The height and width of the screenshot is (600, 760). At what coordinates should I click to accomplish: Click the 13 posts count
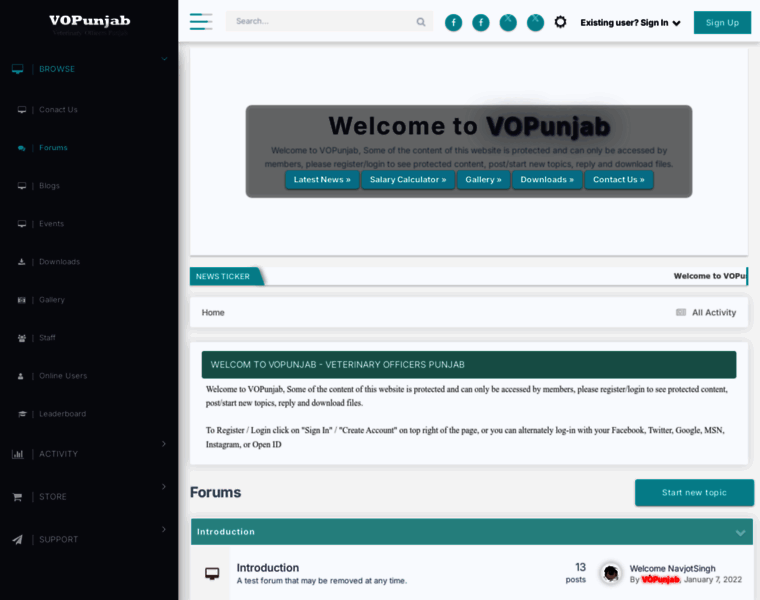pos(576,573)
